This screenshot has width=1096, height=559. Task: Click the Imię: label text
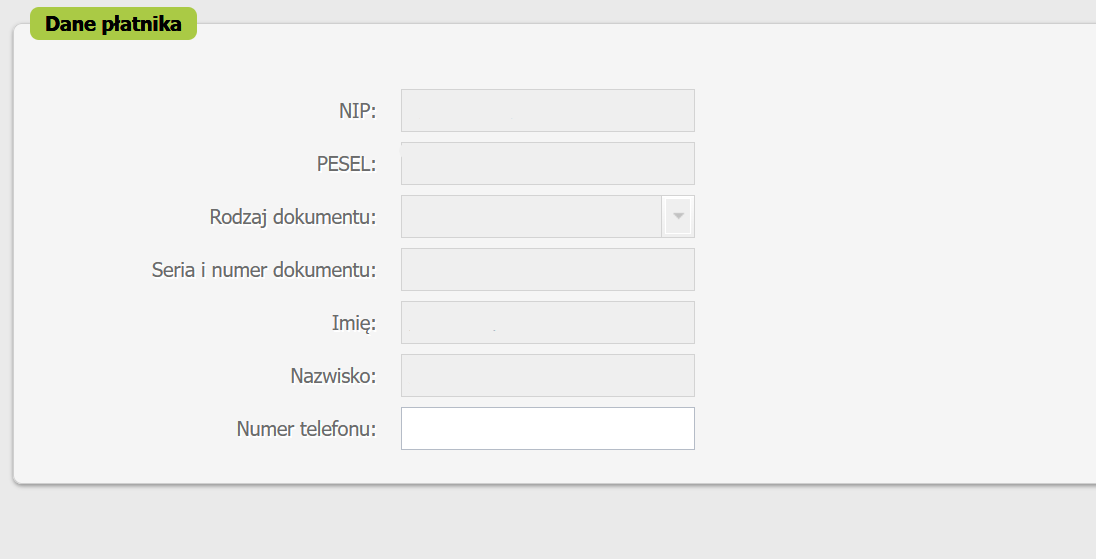click(354, 324)
